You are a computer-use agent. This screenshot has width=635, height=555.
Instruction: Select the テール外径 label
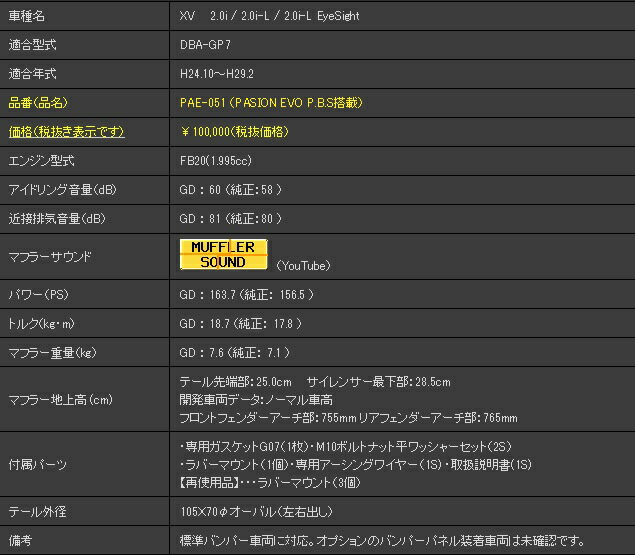(37, 512)
